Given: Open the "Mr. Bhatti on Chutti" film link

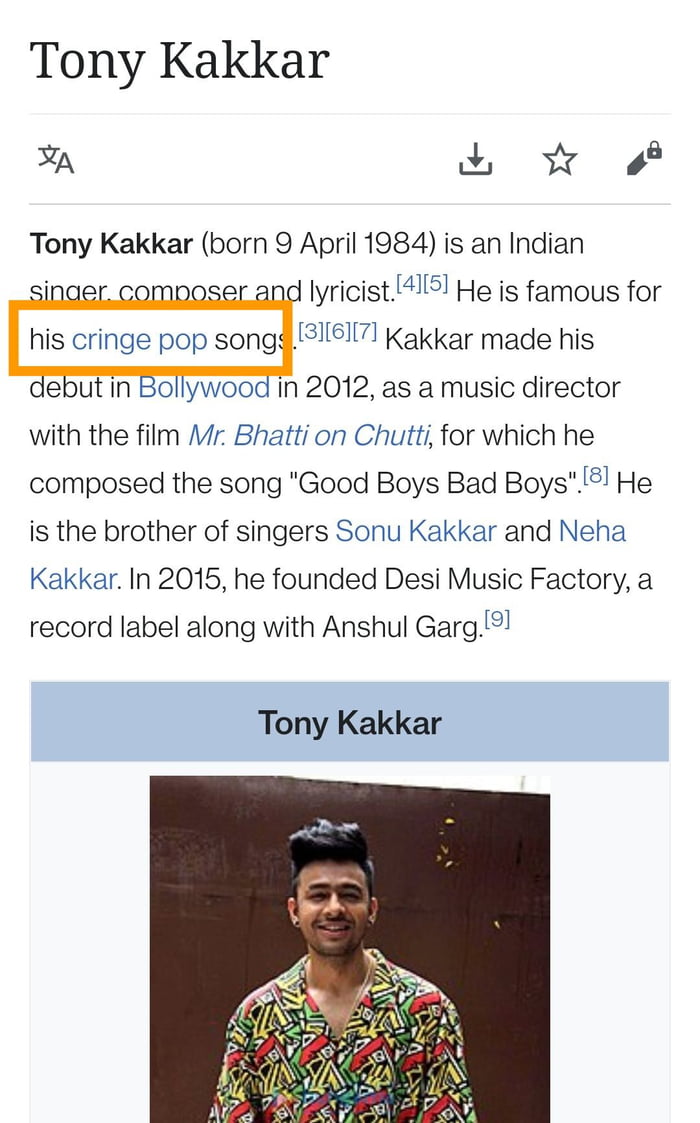Looking at the screenshot, I should pyautogui.click(x=309, y=436).
